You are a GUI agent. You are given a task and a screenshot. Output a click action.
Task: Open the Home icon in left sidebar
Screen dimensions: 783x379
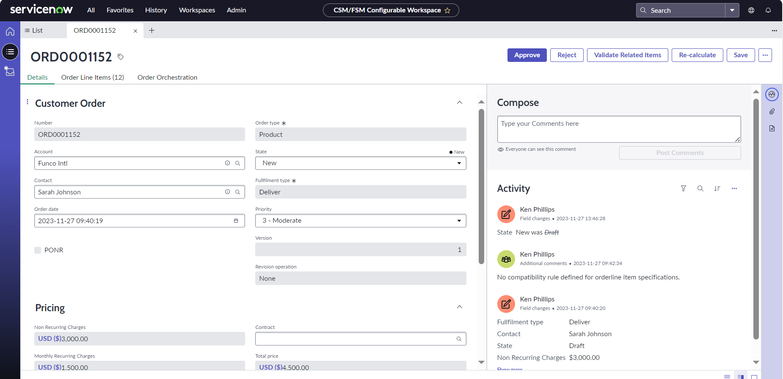(x=10, y=31)
